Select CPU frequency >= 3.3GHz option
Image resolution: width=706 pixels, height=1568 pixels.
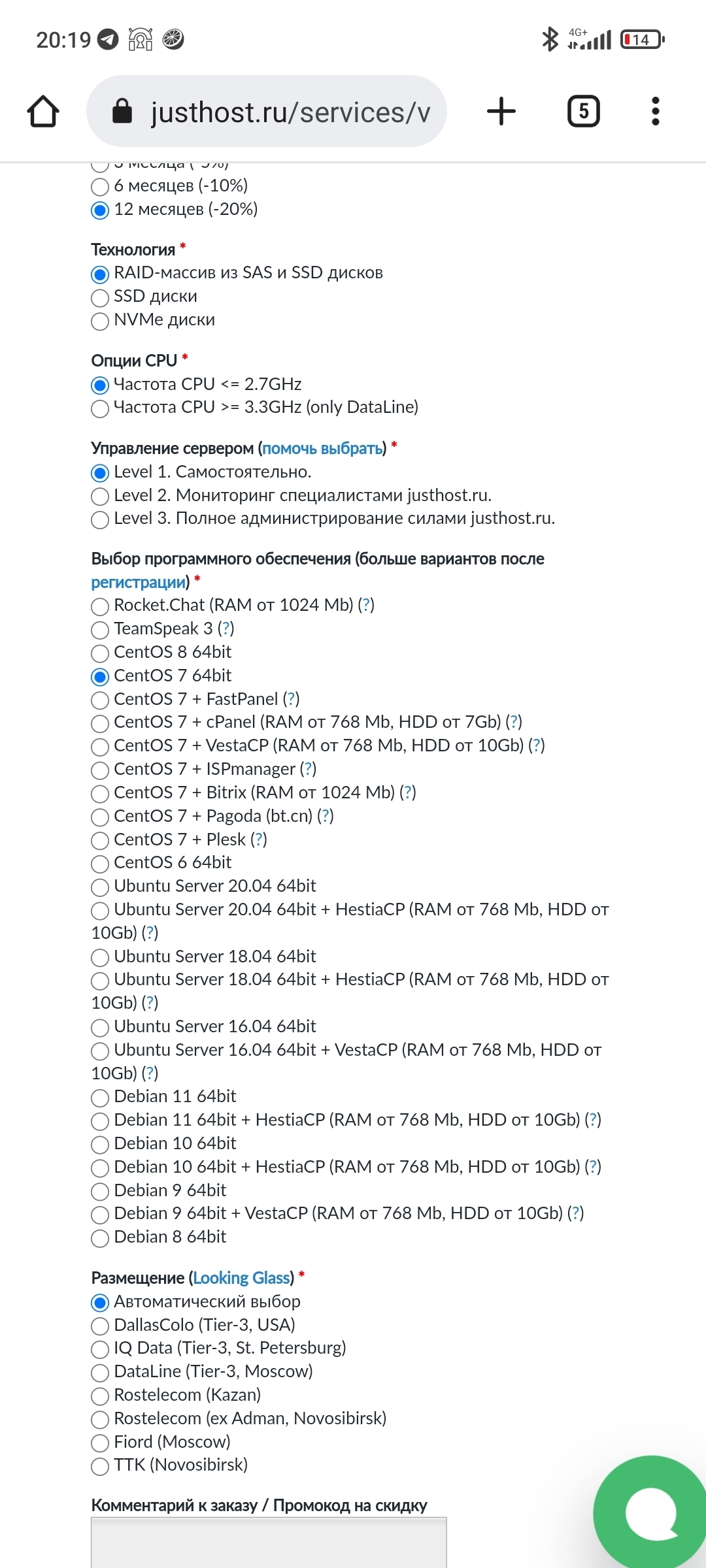[100, 408]
